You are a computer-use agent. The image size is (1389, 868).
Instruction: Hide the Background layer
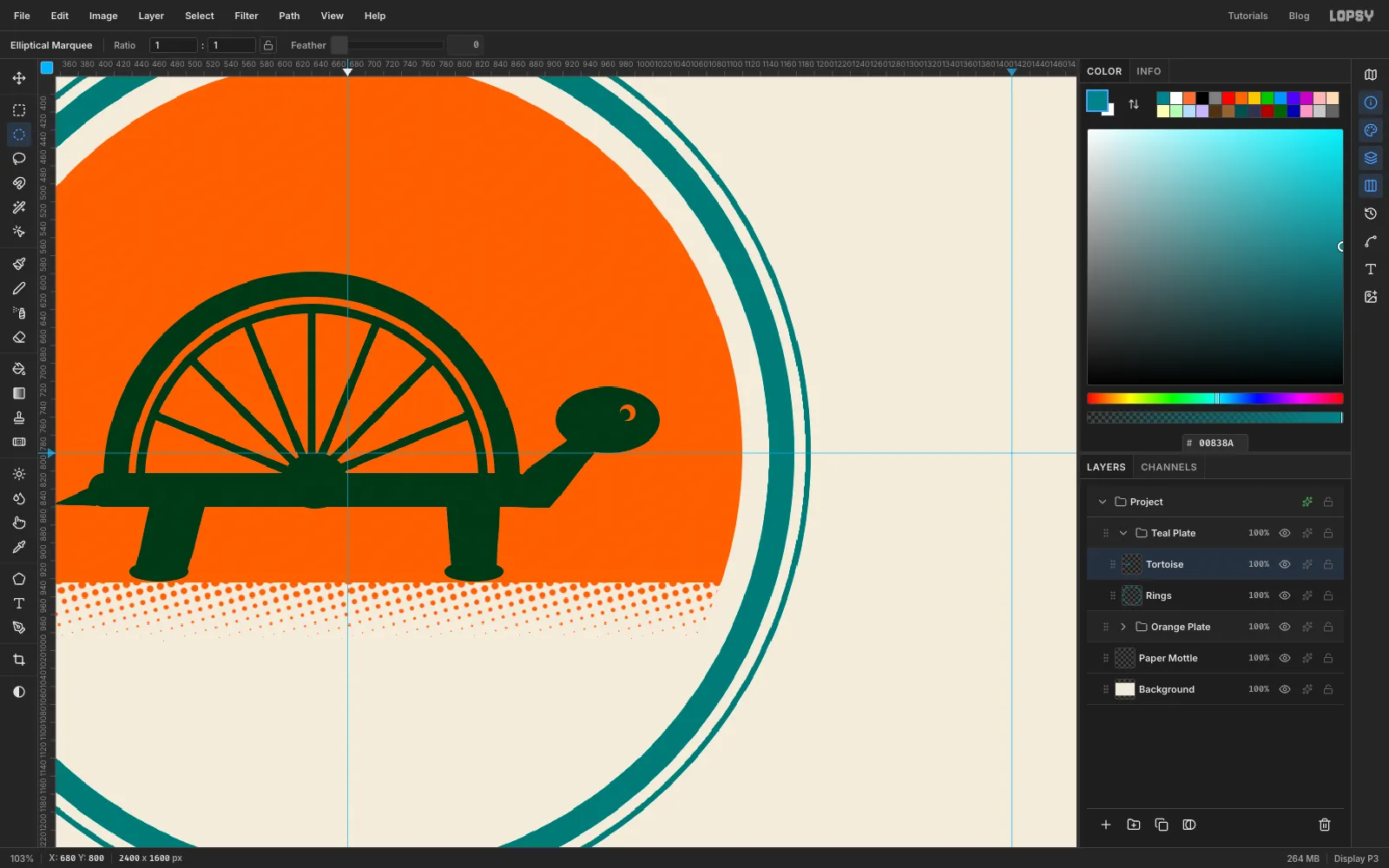point(1285,689)
